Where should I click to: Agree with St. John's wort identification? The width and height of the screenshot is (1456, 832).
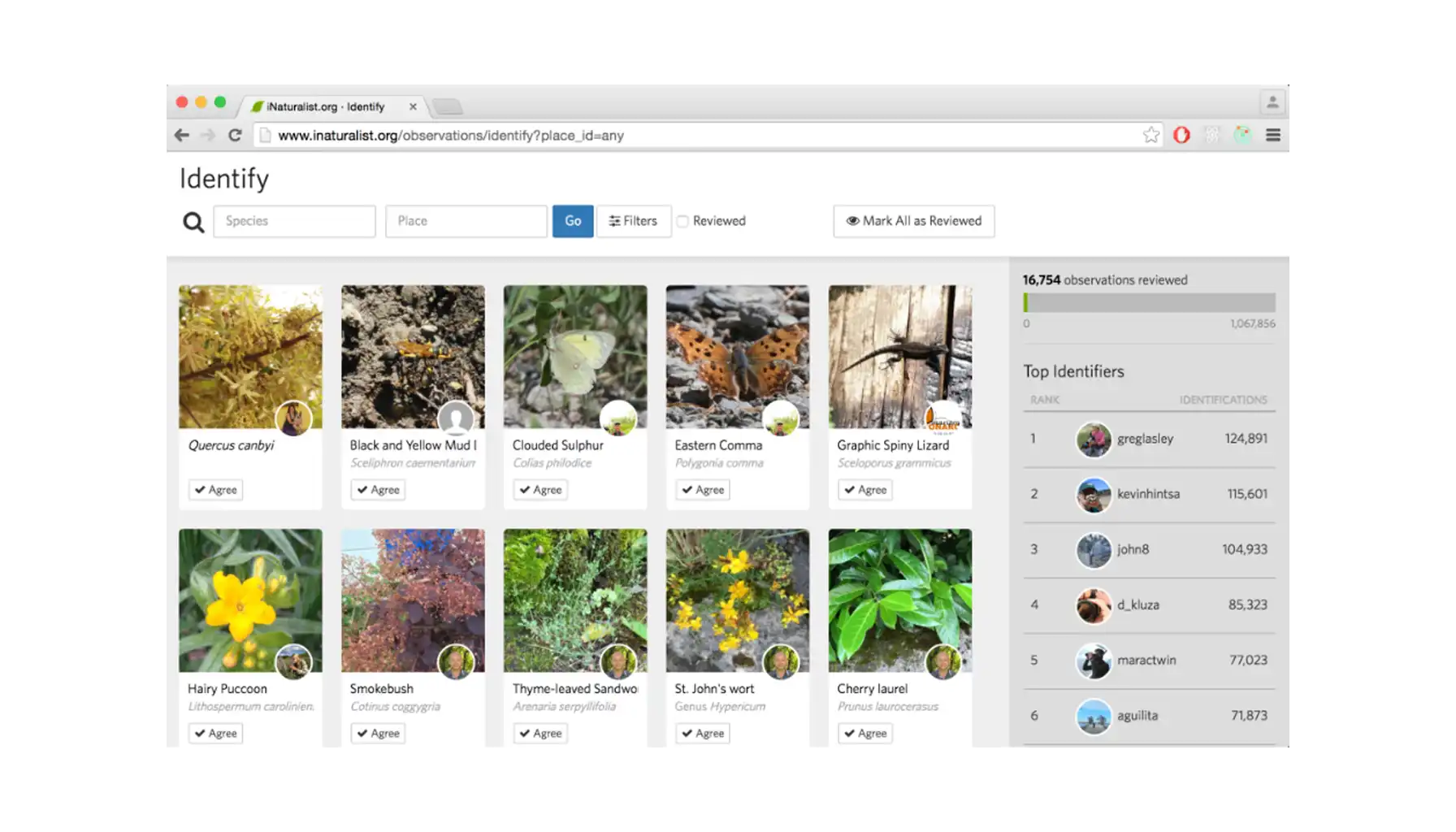[703, 733]
